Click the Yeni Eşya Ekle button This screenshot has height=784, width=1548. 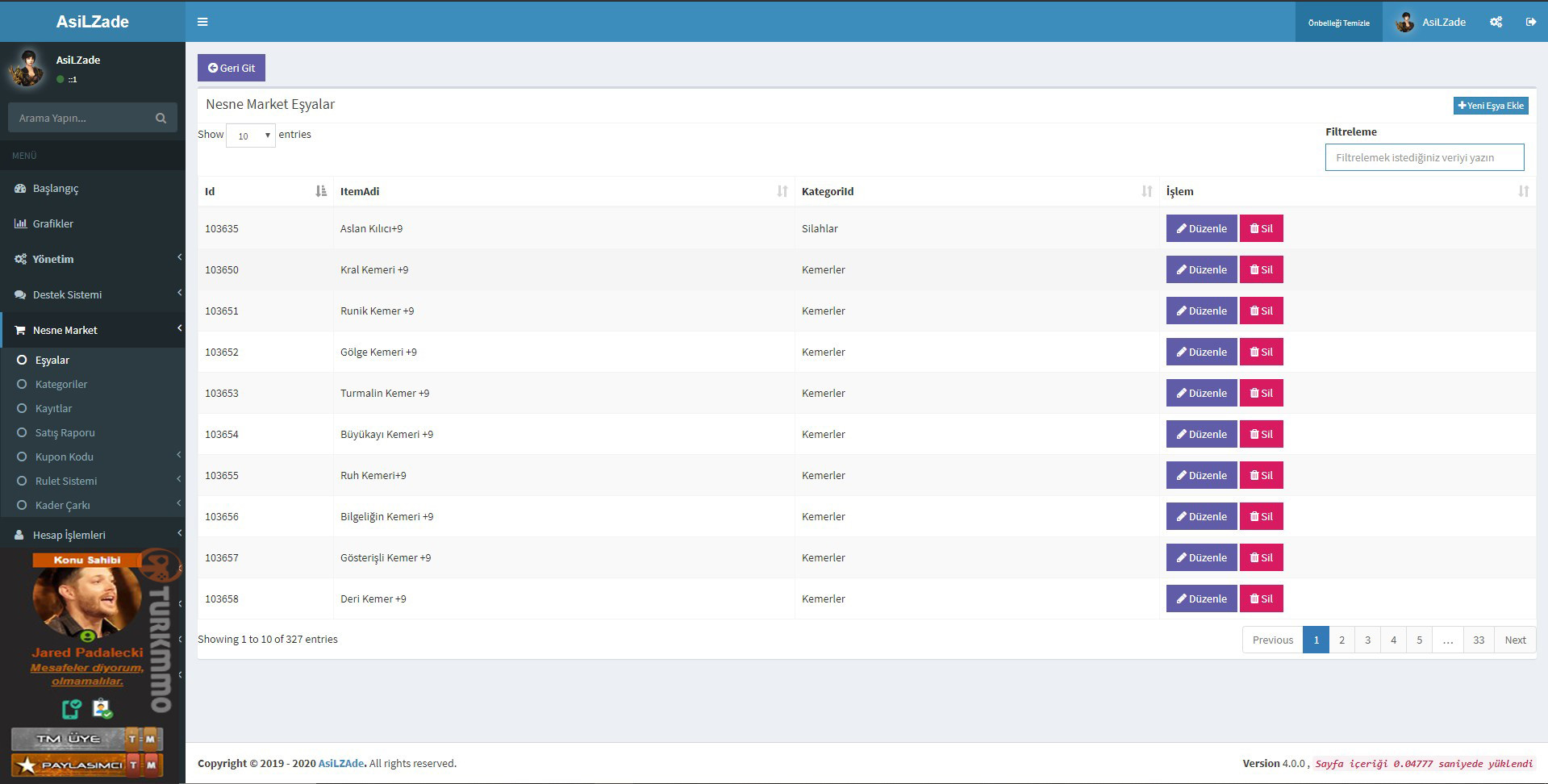point(1491,106)
